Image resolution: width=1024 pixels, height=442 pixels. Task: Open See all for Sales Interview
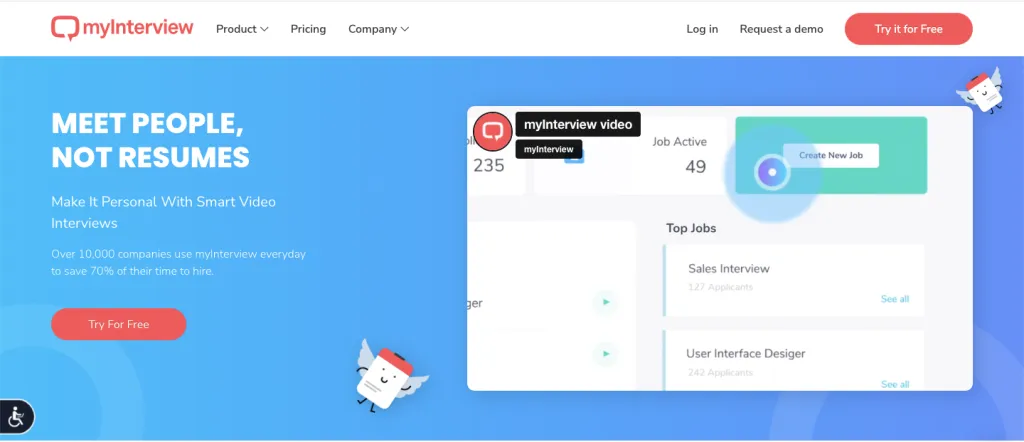[895, 299]
